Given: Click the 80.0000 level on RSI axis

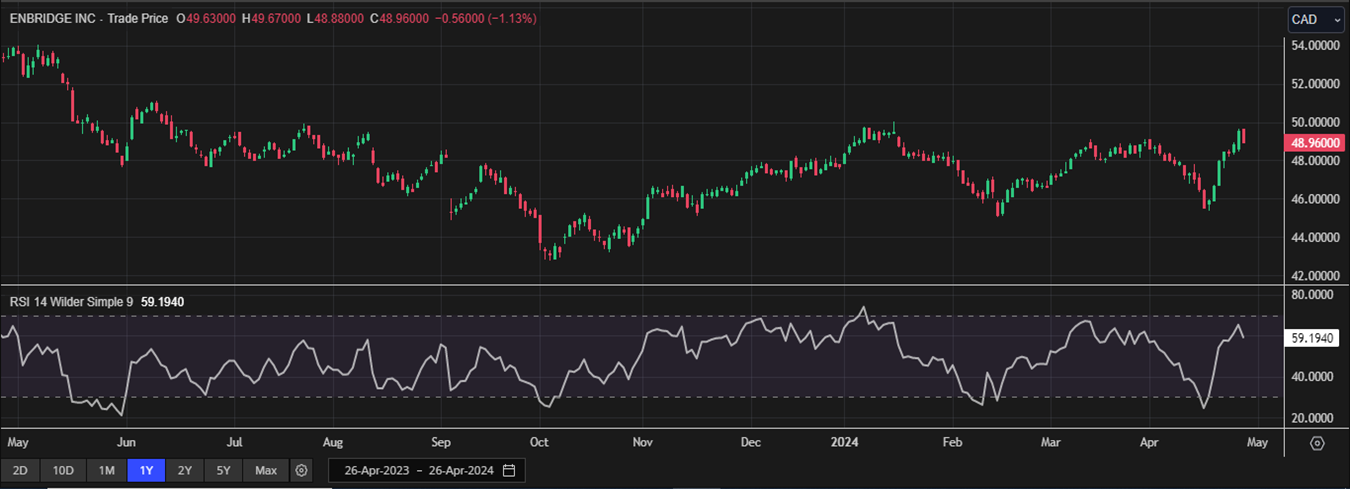Looking at the screenshot, I should (x=1314, y=296).
